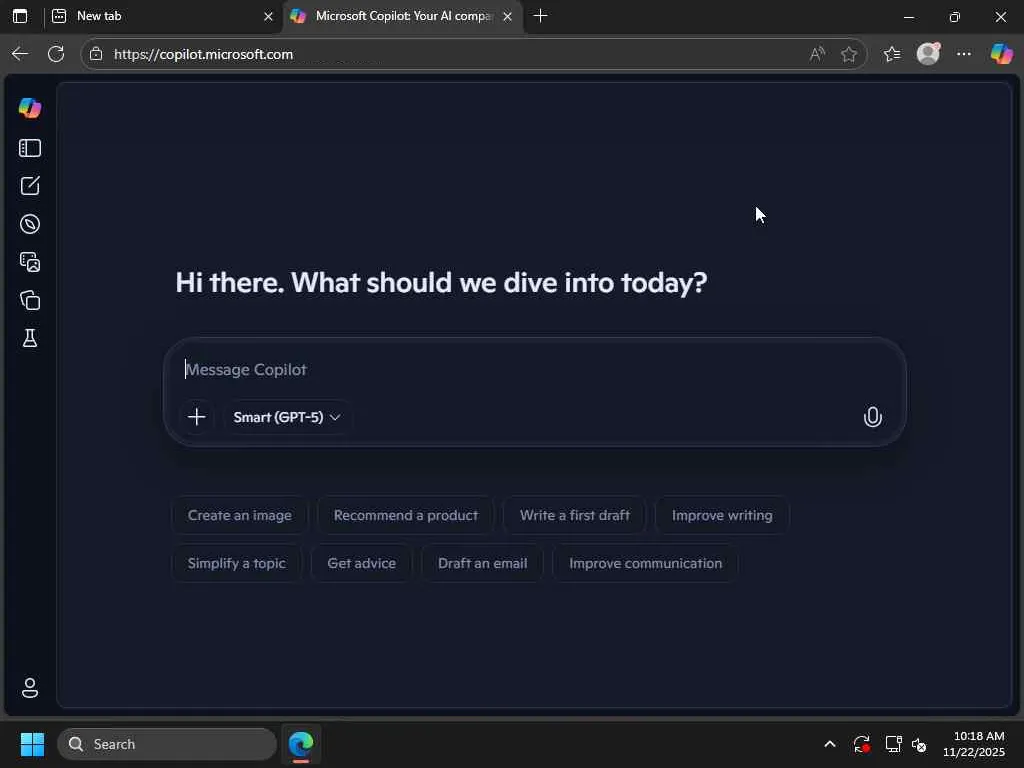The image size is (1024, 768).
Task: Open the clock showing 10:18 AM
Action: click(974, 744)
